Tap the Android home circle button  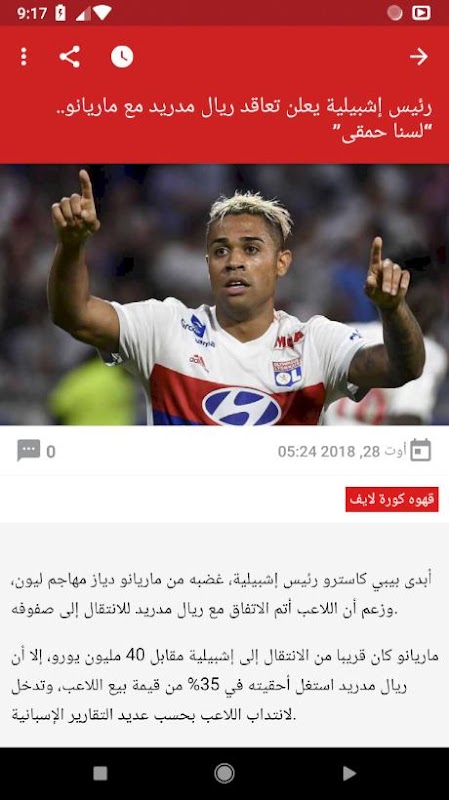coord(224,773)
